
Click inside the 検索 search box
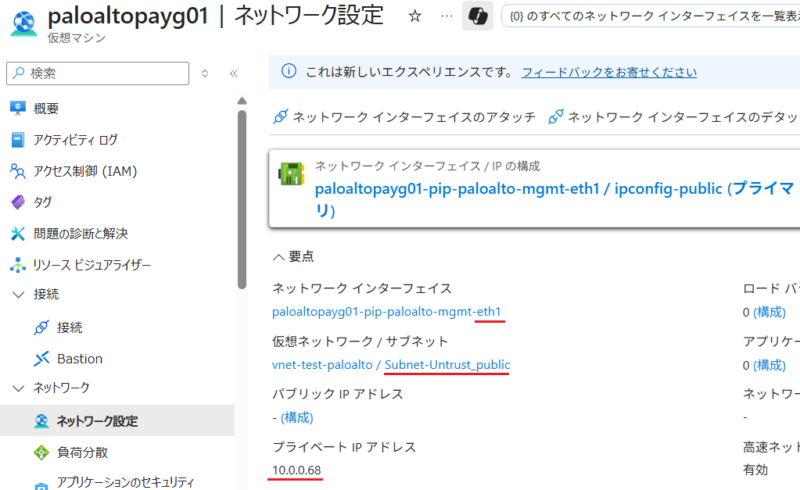pyautogui.click(x=97, y=73)
